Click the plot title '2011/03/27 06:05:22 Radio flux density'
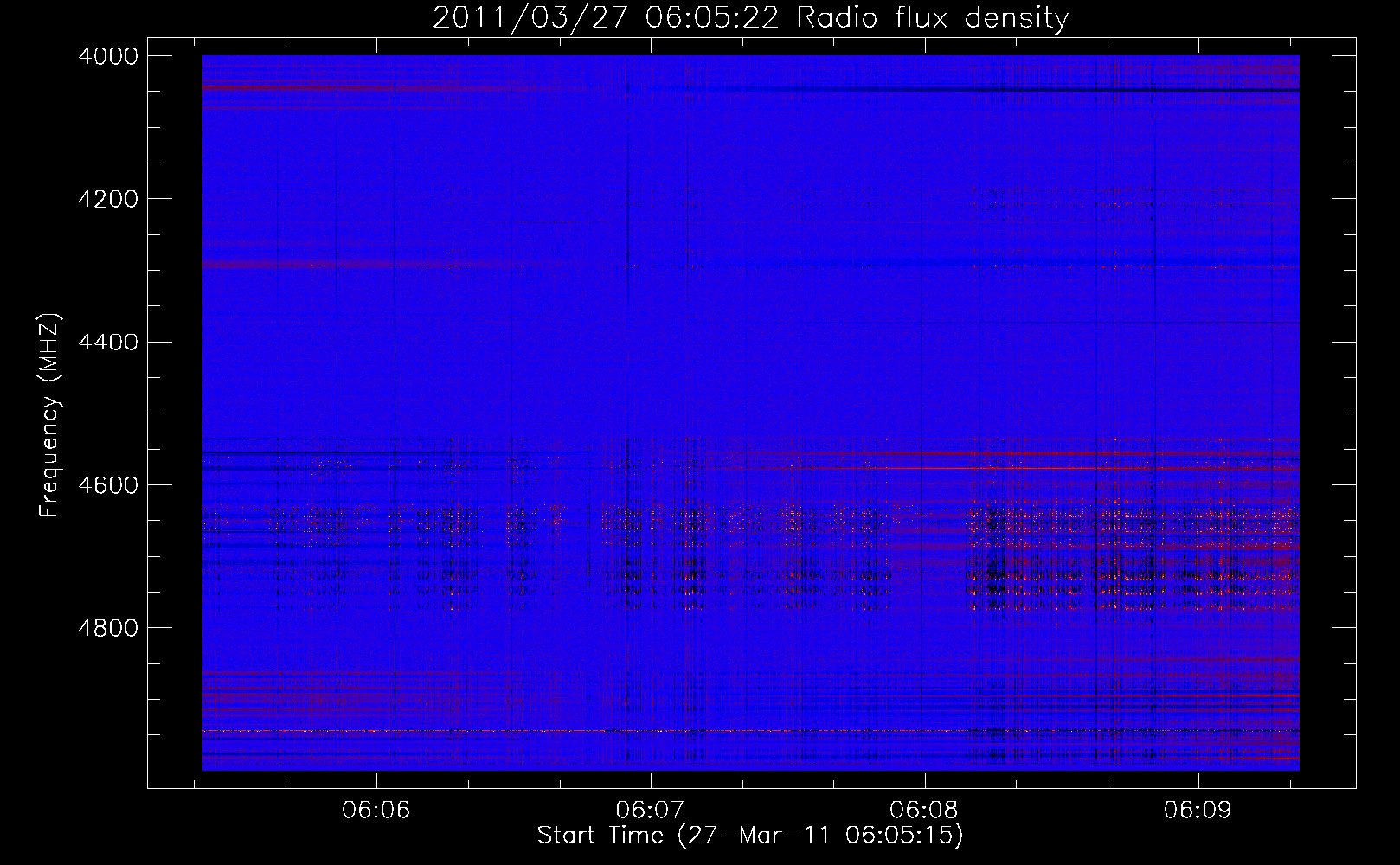This screenshot has height=865, width=1400. click(x=750, y=17)
